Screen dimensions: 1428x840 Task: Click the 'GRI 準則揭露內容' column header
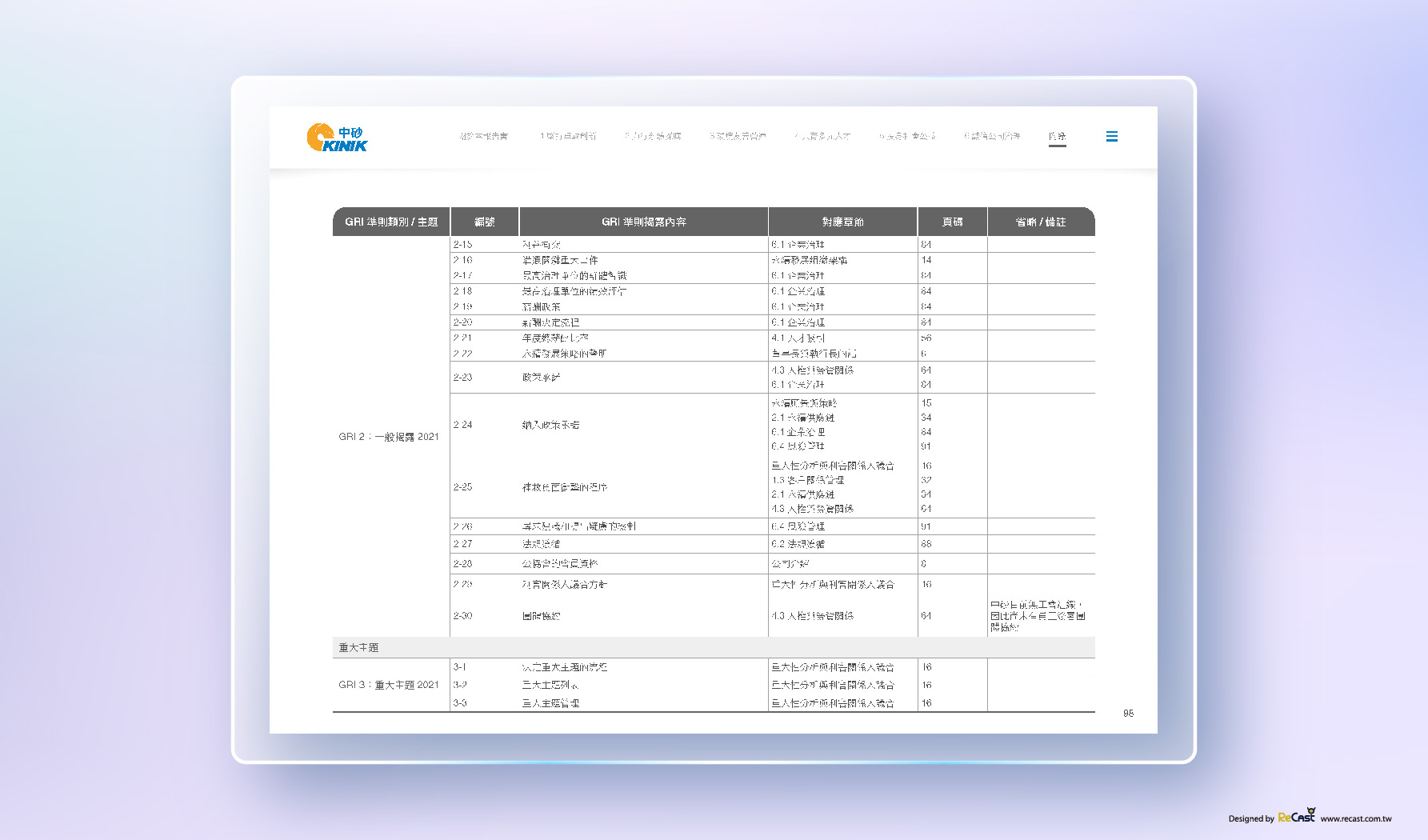tap(644, 222)
